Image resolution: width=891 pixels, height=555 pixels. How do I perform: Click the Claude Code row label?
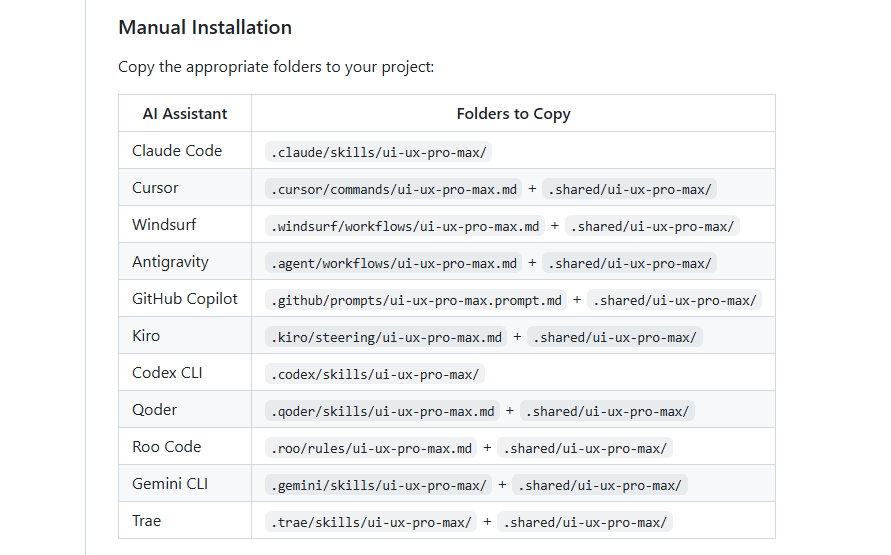point(177,151)
